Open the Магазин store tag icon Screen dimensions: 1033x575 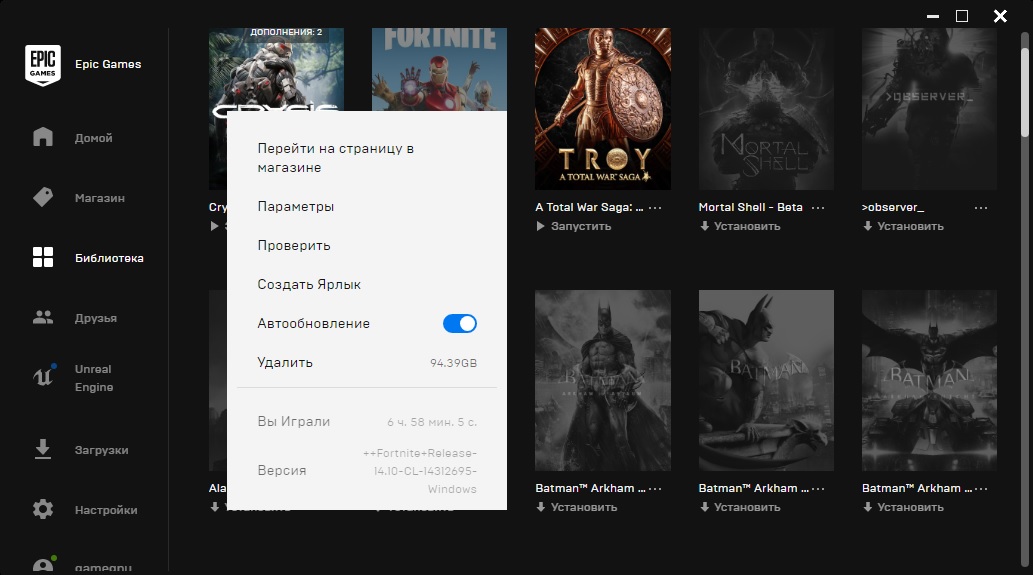(43, 197)
